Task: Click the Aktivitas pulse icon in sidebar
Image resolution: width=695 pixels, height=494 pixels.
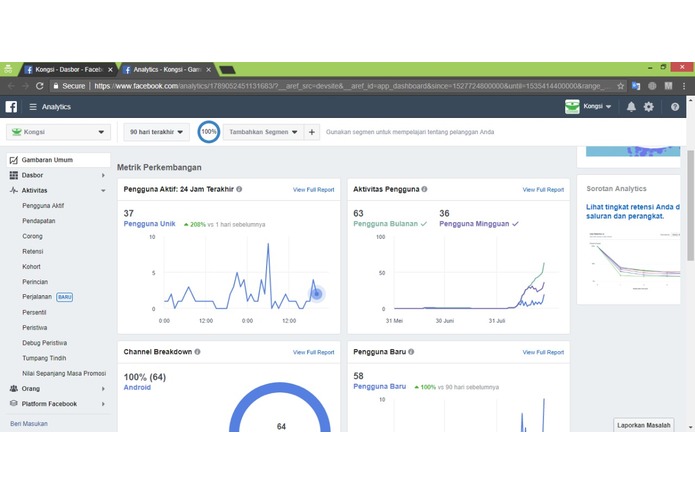Action: (x=14, y=190)
